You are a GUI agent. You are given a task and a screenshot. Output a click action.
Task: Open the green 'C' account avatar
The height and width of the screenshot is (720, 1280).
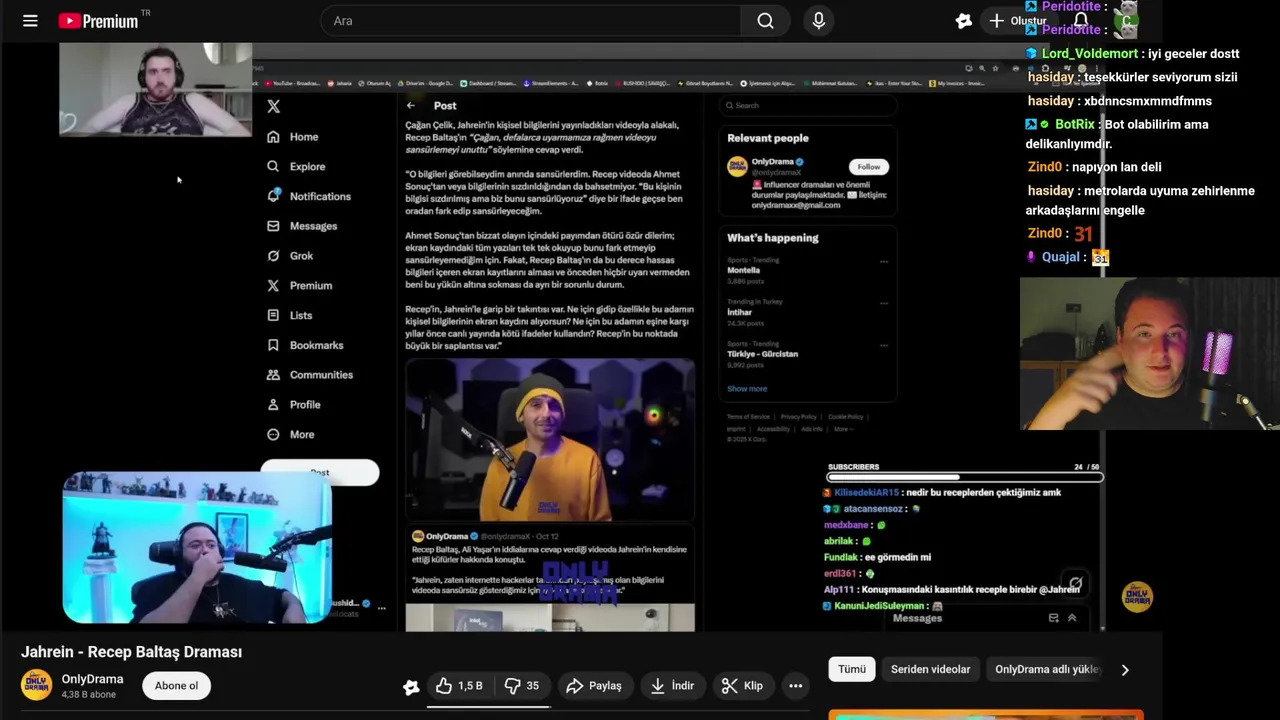click(x=1127, y=21)
